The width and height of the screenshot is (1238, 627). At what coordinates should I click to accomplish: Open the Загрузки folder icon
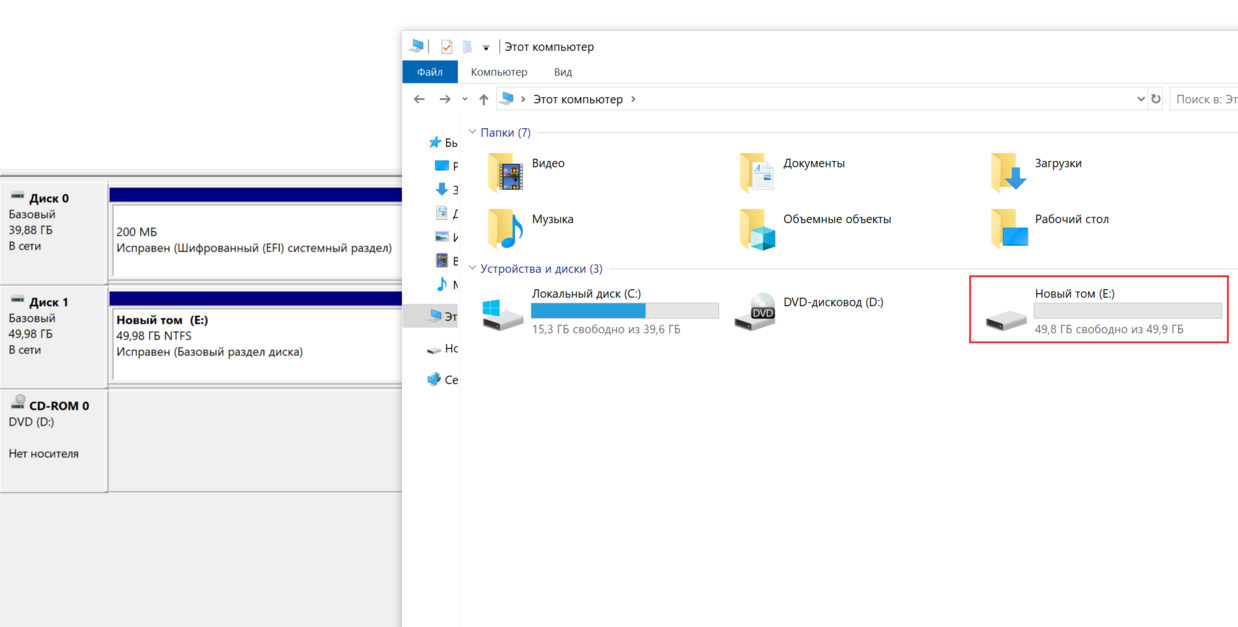pos(1009,172)
